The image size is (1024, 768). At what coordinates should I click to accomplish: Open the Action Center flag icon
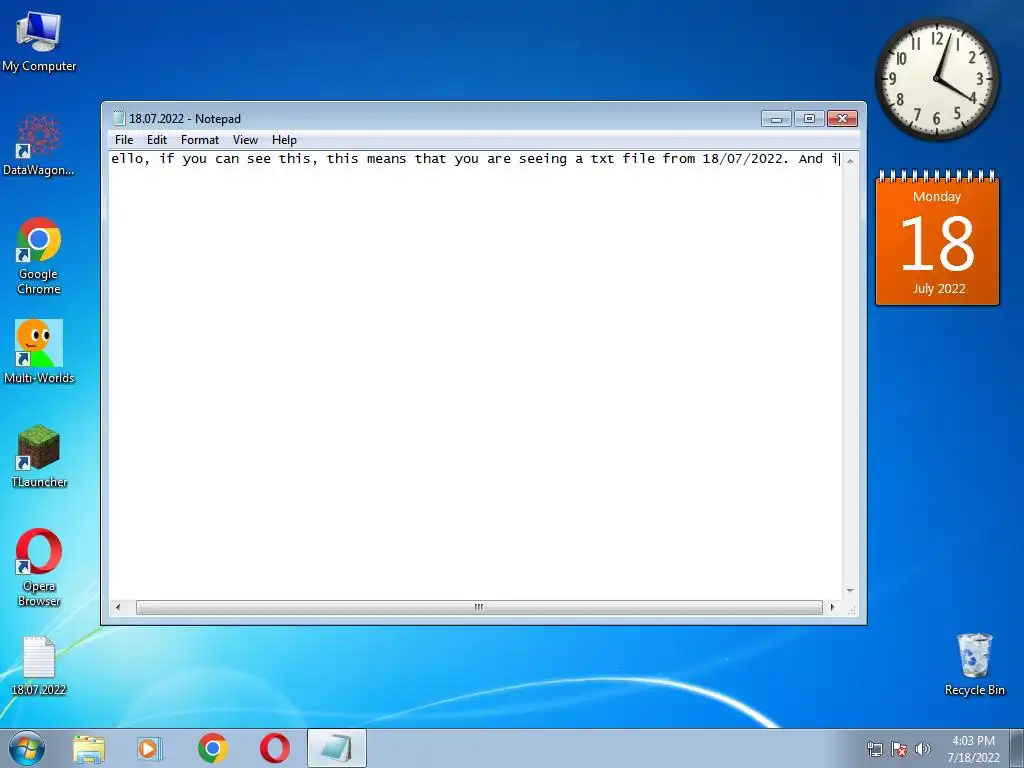point(899,749)
